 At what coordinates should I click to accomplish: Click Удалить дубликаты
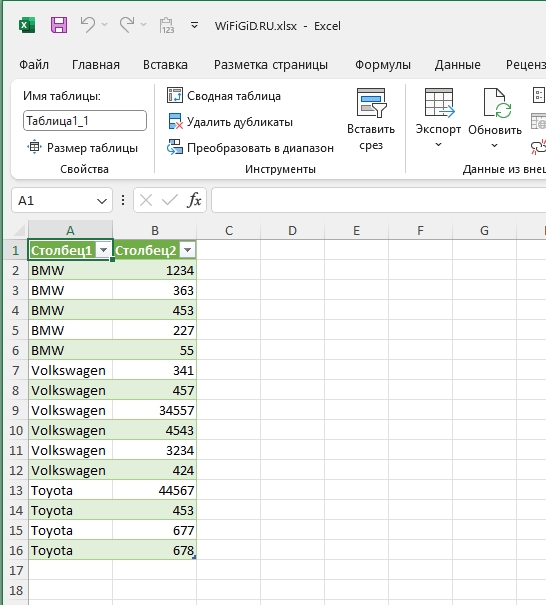(230, 122)
